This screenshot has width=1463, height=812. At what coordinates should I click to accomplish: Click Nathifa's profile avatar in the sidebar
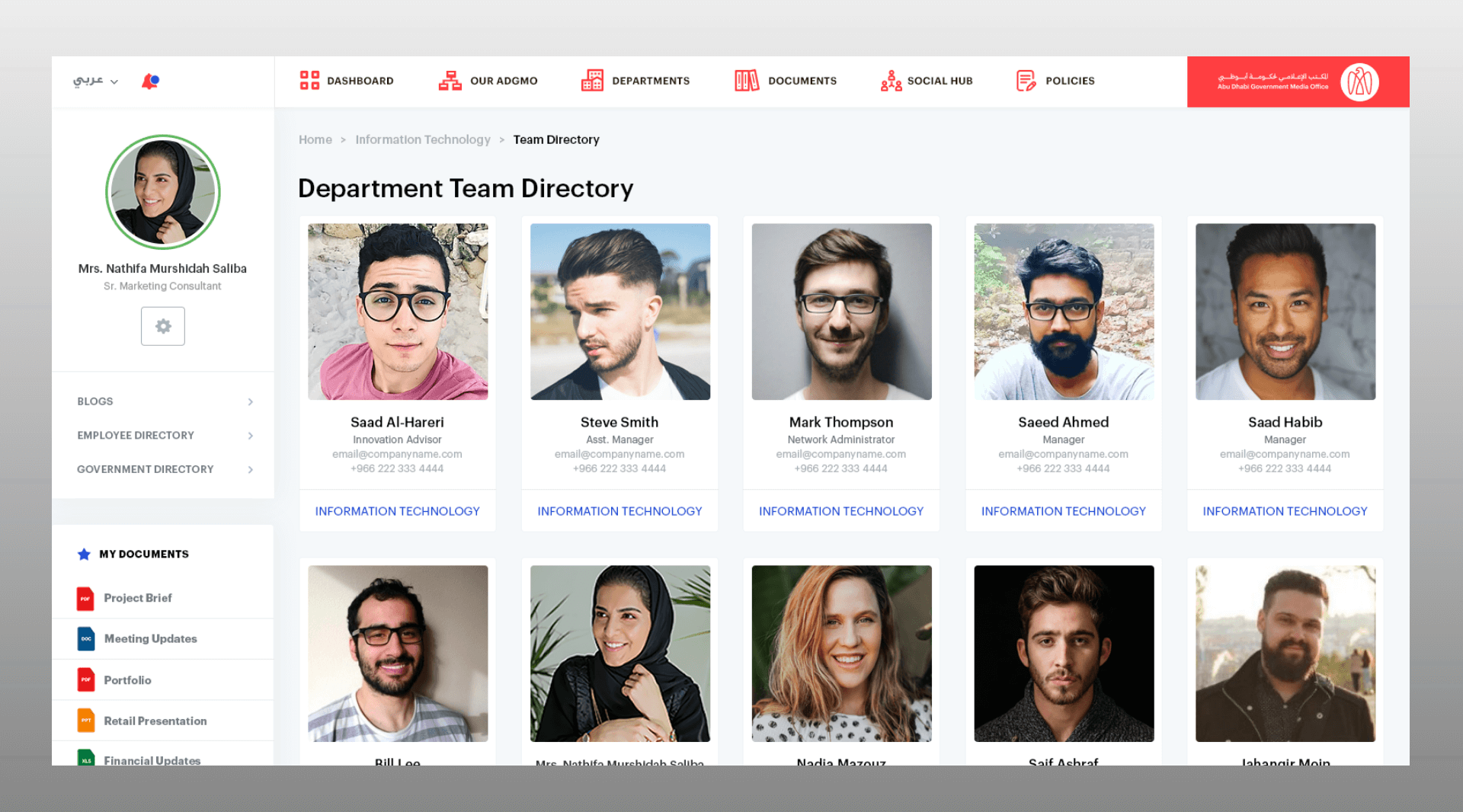pyautogui.click(x=163, y=192)
